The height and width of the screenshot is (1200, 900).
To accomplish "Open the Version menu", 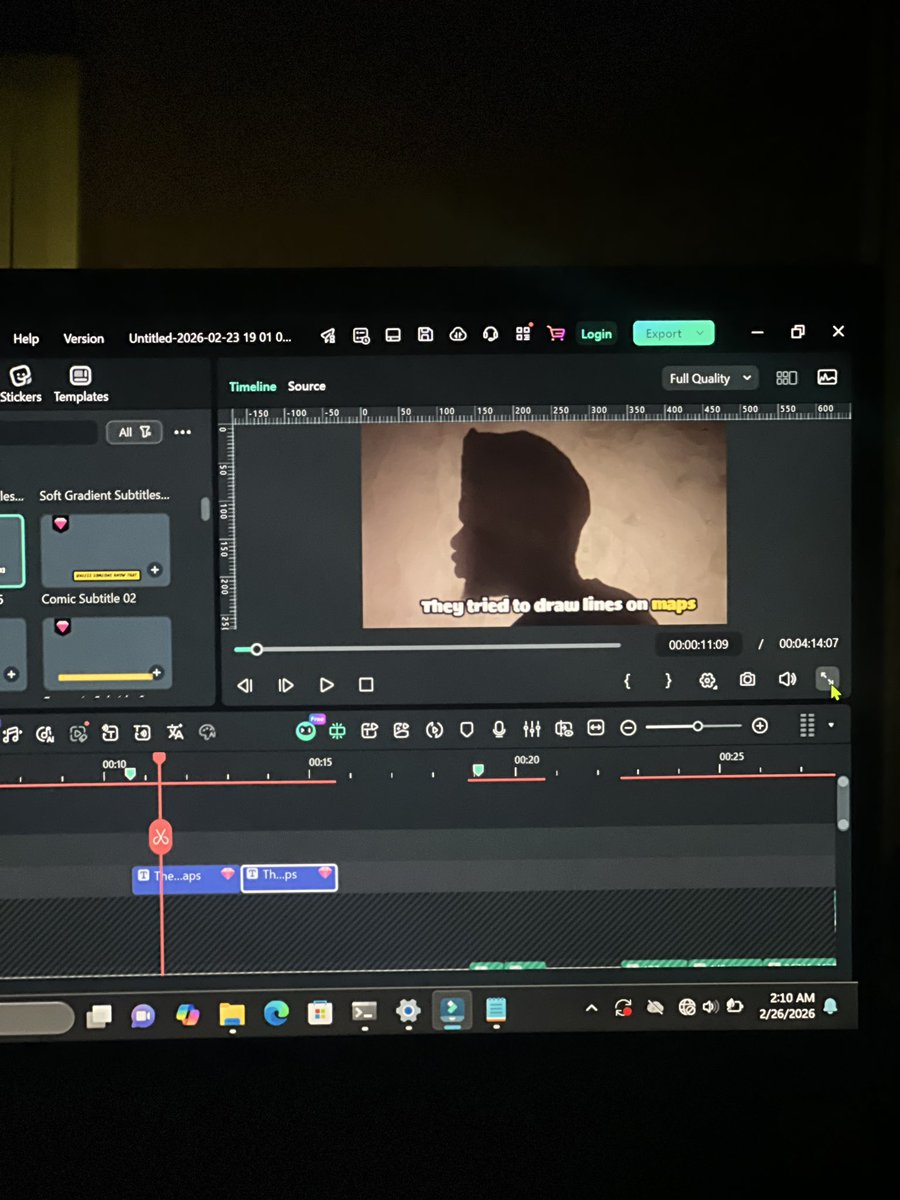I will [x=84, y=338].
